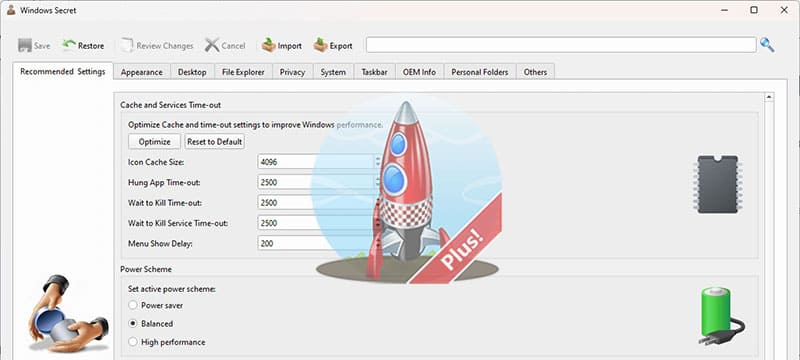The width and height of the screenshot is (800, 360).
Task: Click the memory chip icon
Action: pyautogui.click(x=718, y=184)
